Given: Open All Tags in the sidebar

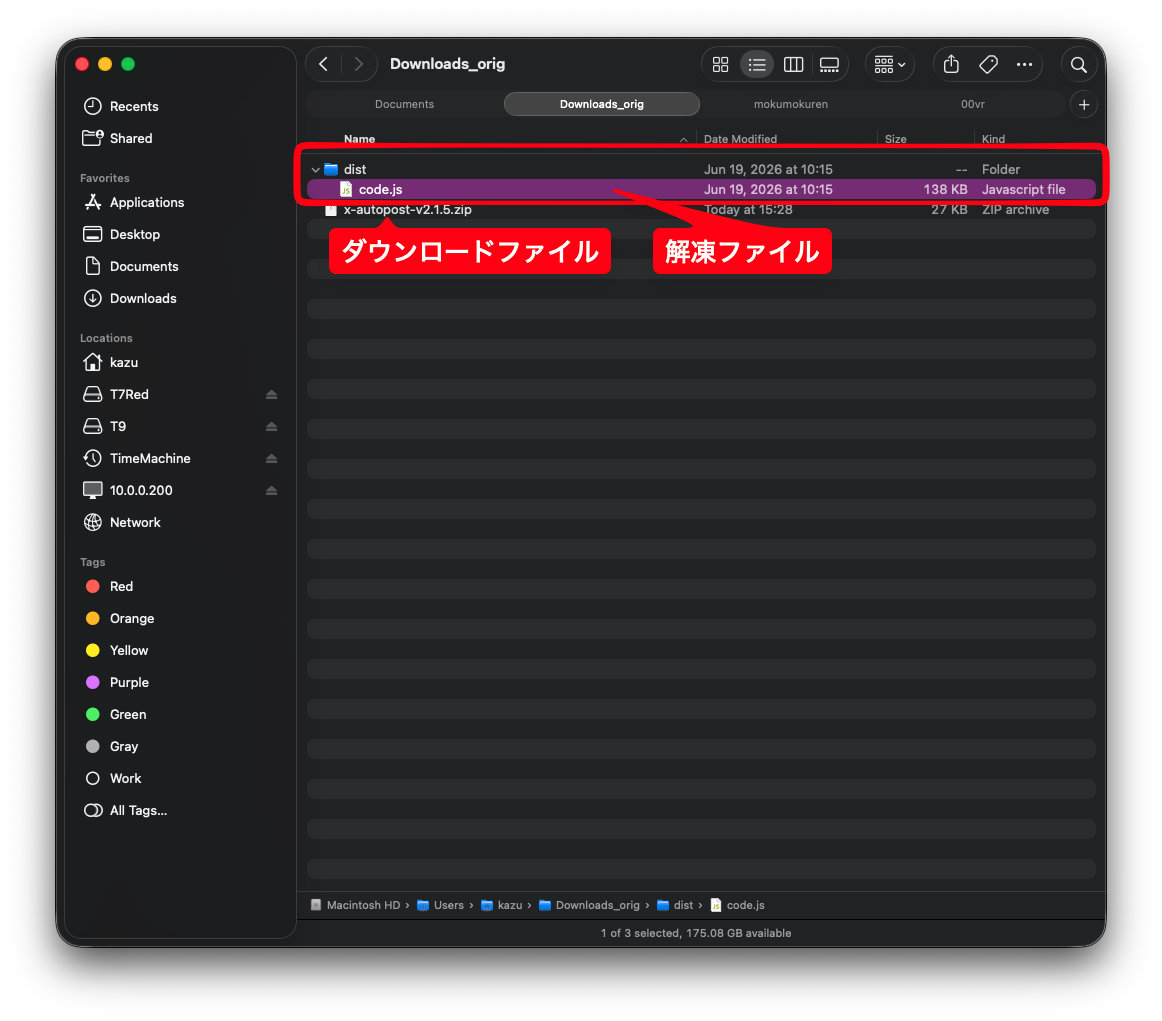Looking at the screenshot, I should [138, 811].
